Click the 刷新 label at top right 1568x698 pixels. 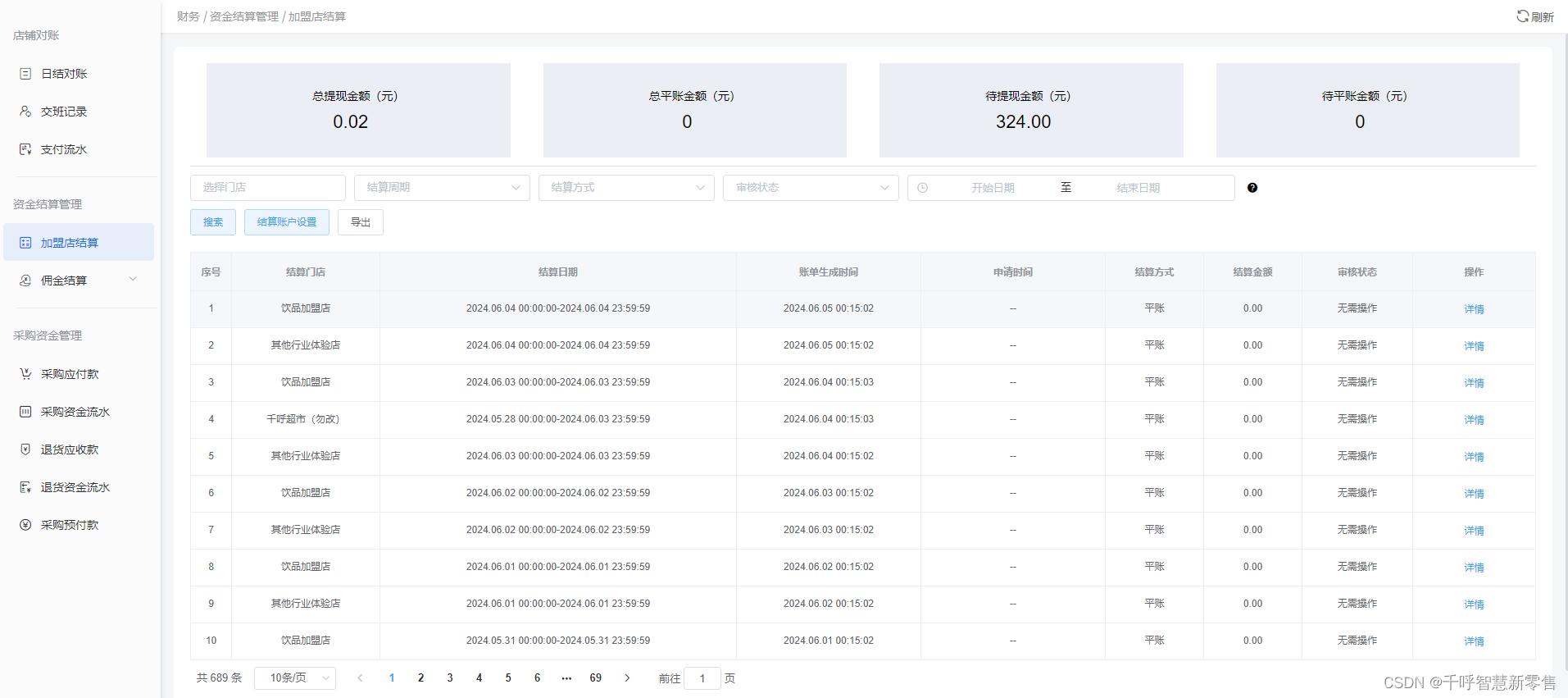1543,17
